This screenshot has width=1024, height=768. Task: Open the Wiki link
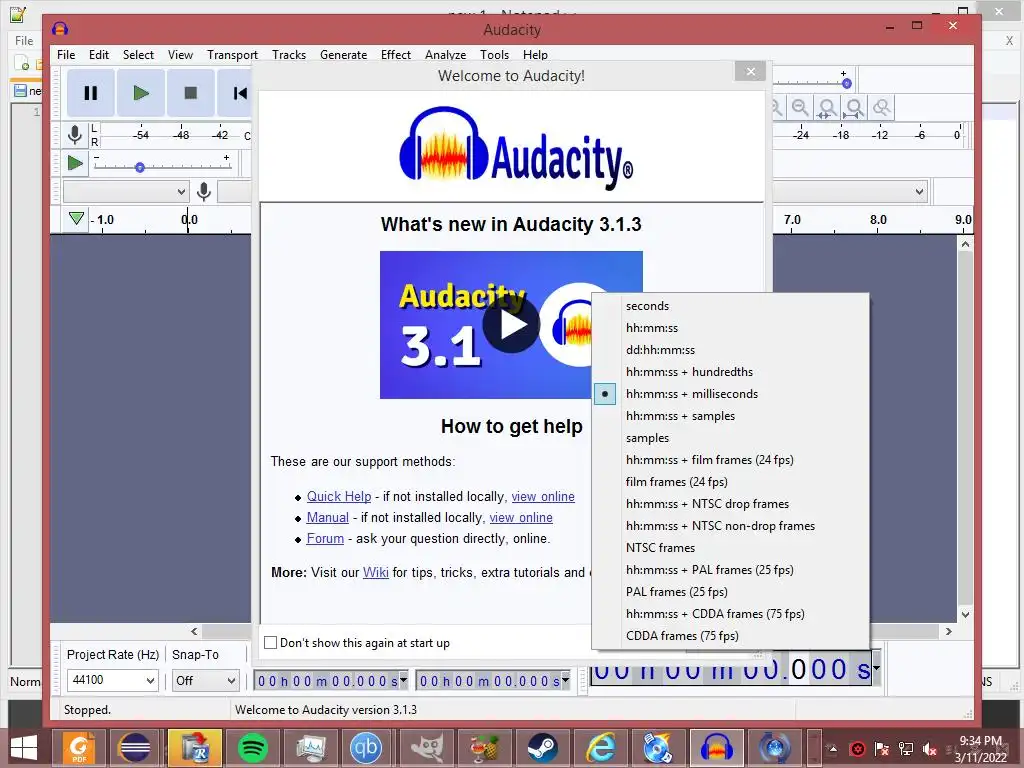coord(376,572)
